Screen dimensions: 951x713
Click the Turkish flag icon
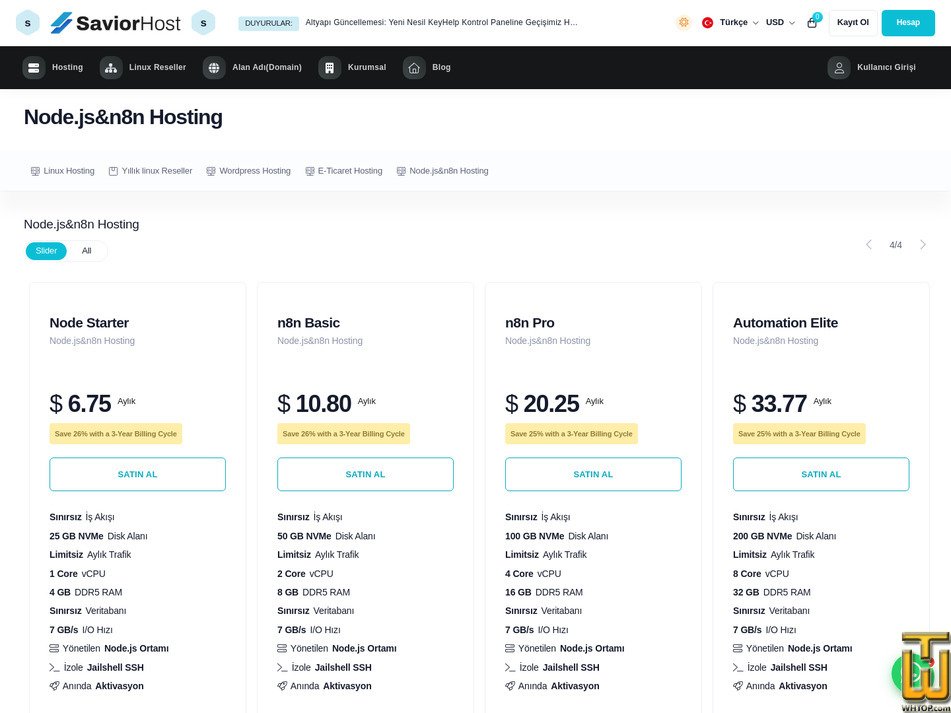[707, 22]
